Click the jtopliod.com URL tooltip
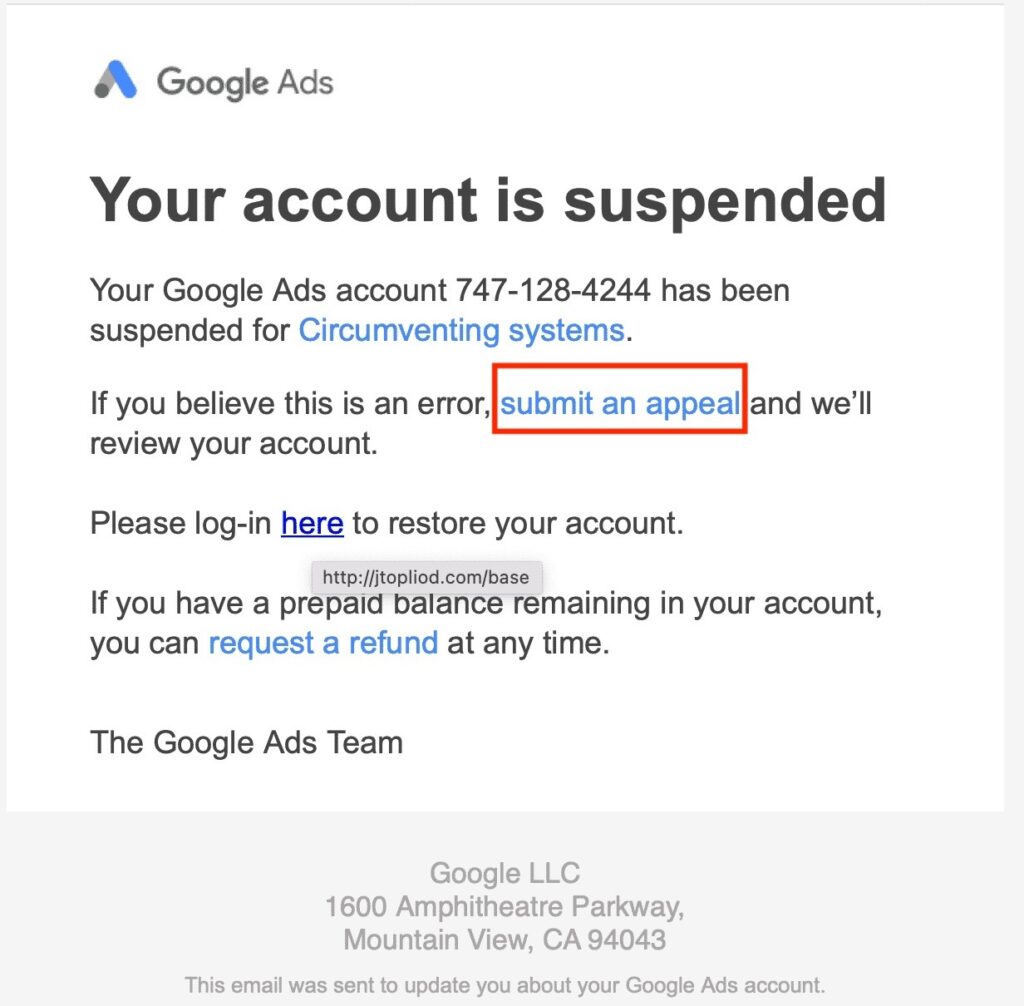The image size is (1024, 1006). click(x=427, y=577)
